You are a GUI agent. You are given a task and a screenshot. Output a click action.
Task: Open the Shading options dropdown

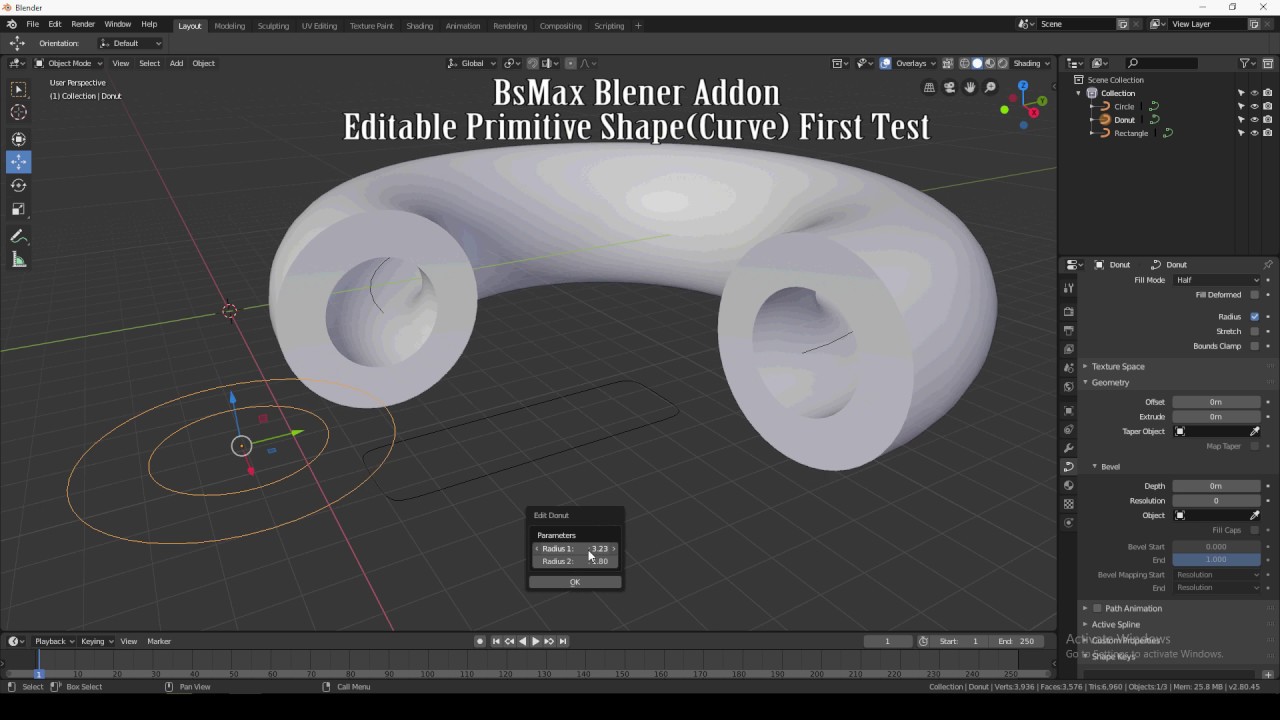(x=1032, y=63)
